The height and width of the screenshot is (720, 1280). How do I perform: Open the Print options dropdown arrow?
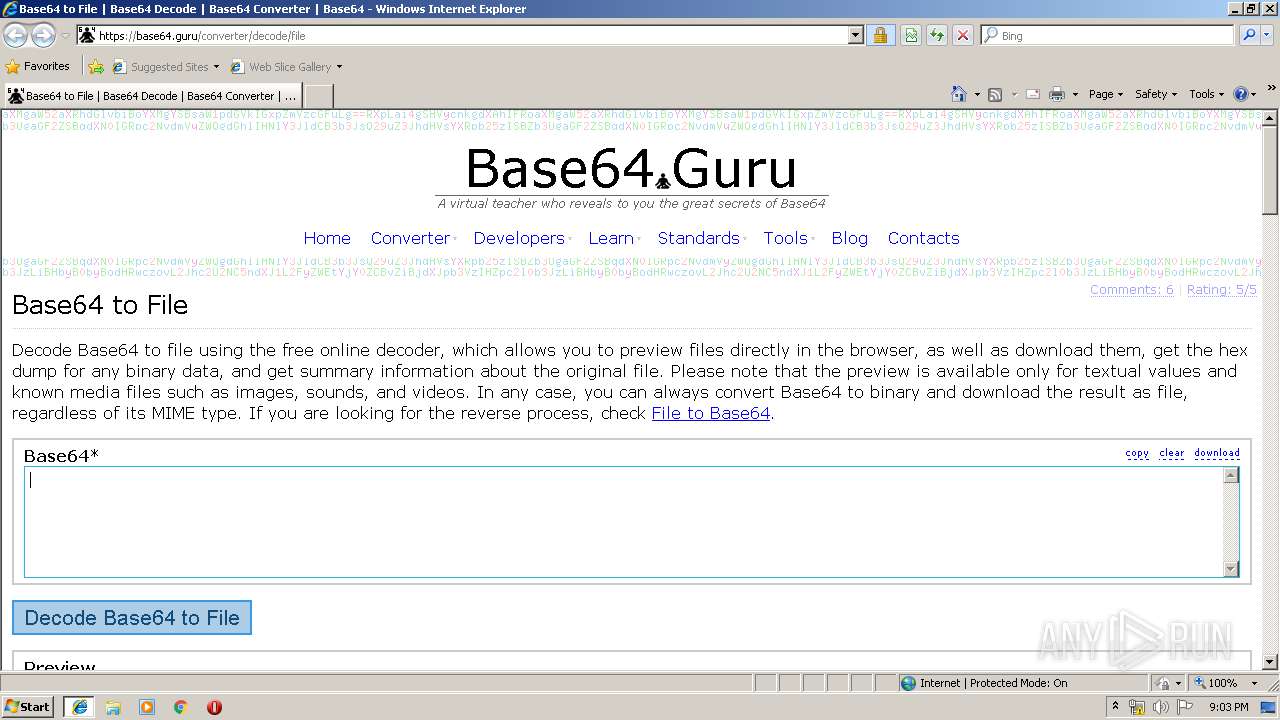coord(1075,94)
